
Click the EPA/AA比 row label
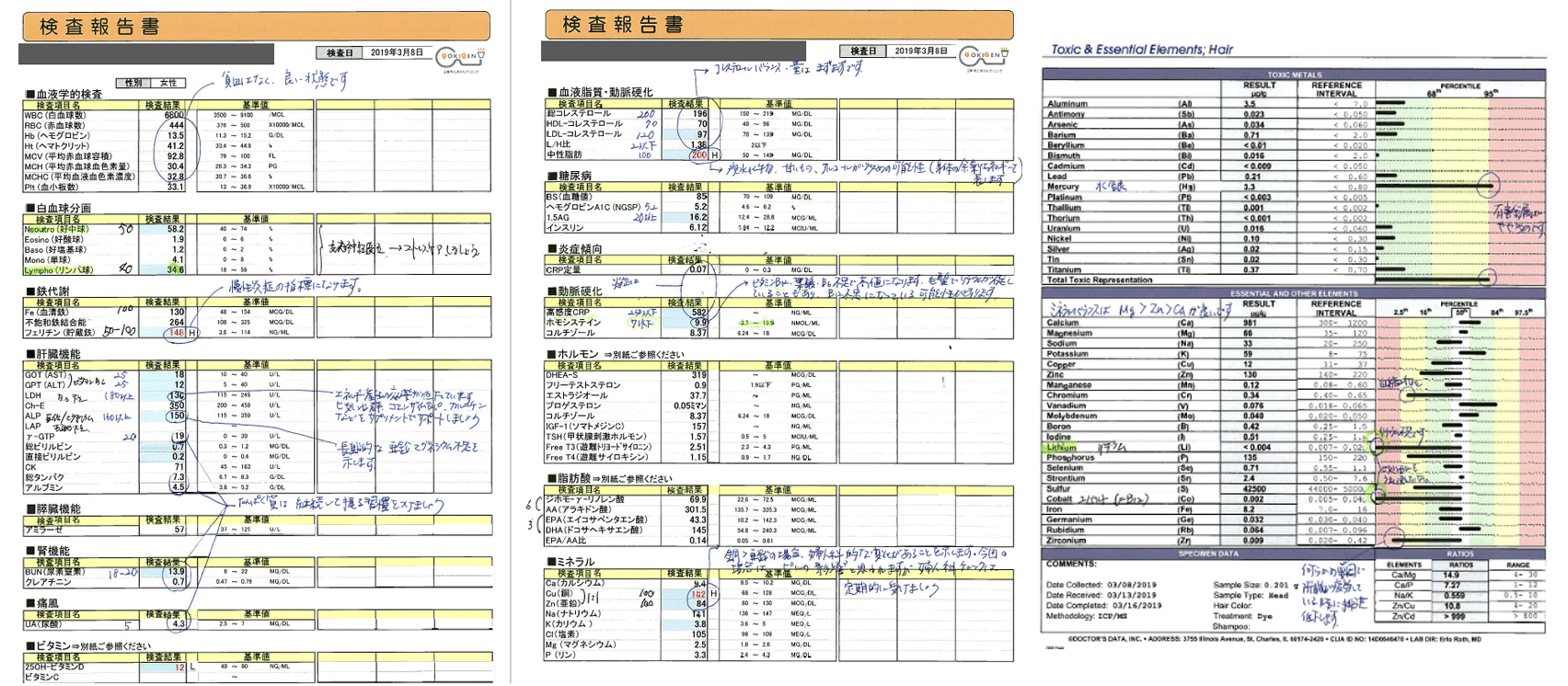566,540
